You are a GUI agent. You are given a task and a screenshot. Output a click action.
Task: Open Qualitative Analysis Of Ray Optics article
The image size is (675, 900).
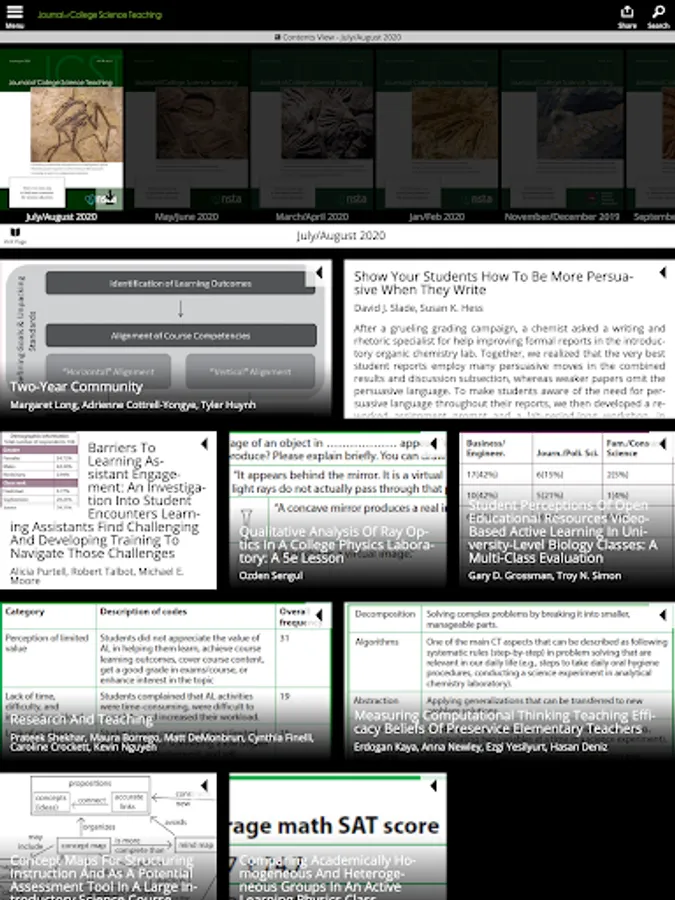338,510
